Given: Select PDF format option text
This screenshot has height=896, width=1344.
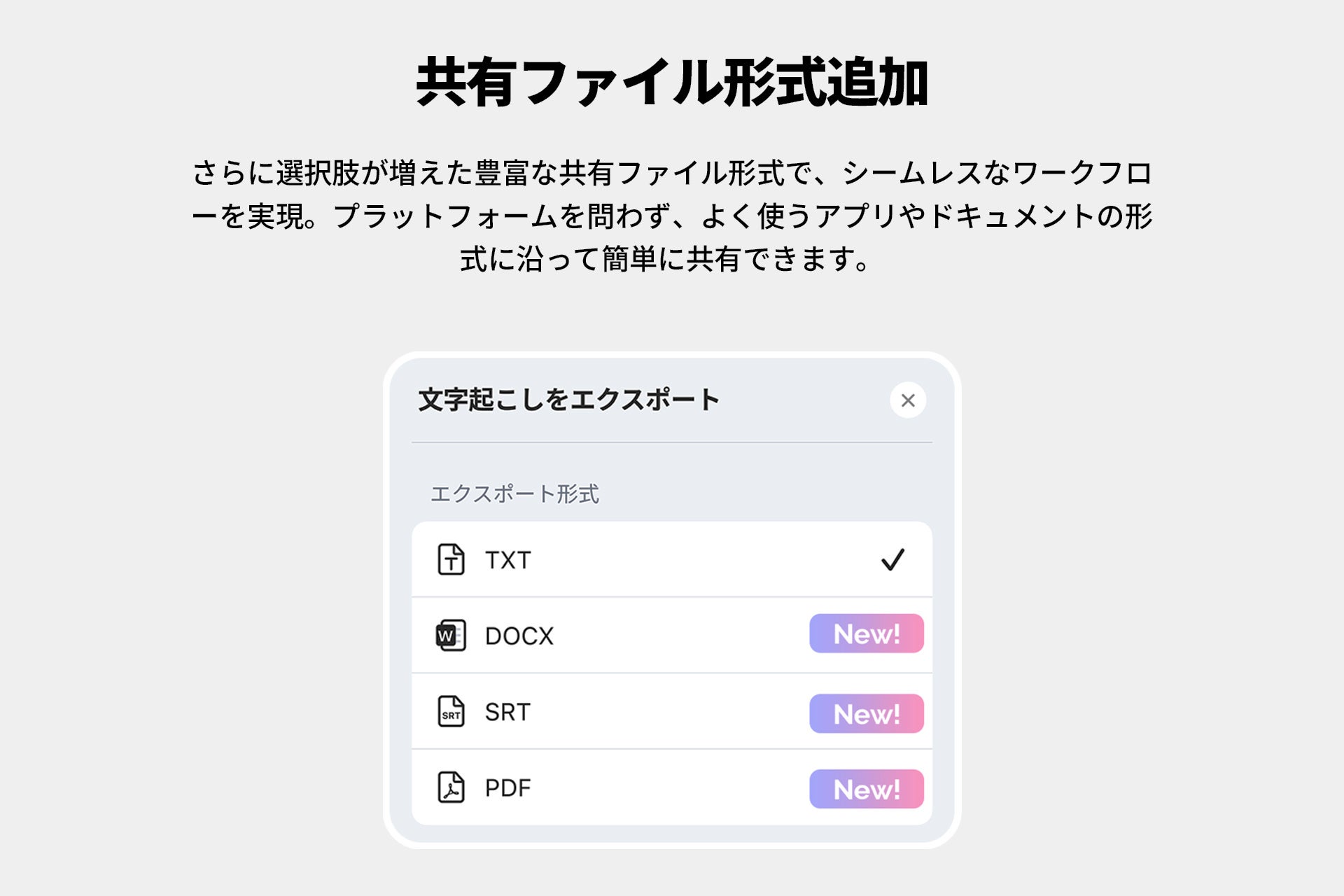Looking at the screenshot, I should tap(508, 788).
